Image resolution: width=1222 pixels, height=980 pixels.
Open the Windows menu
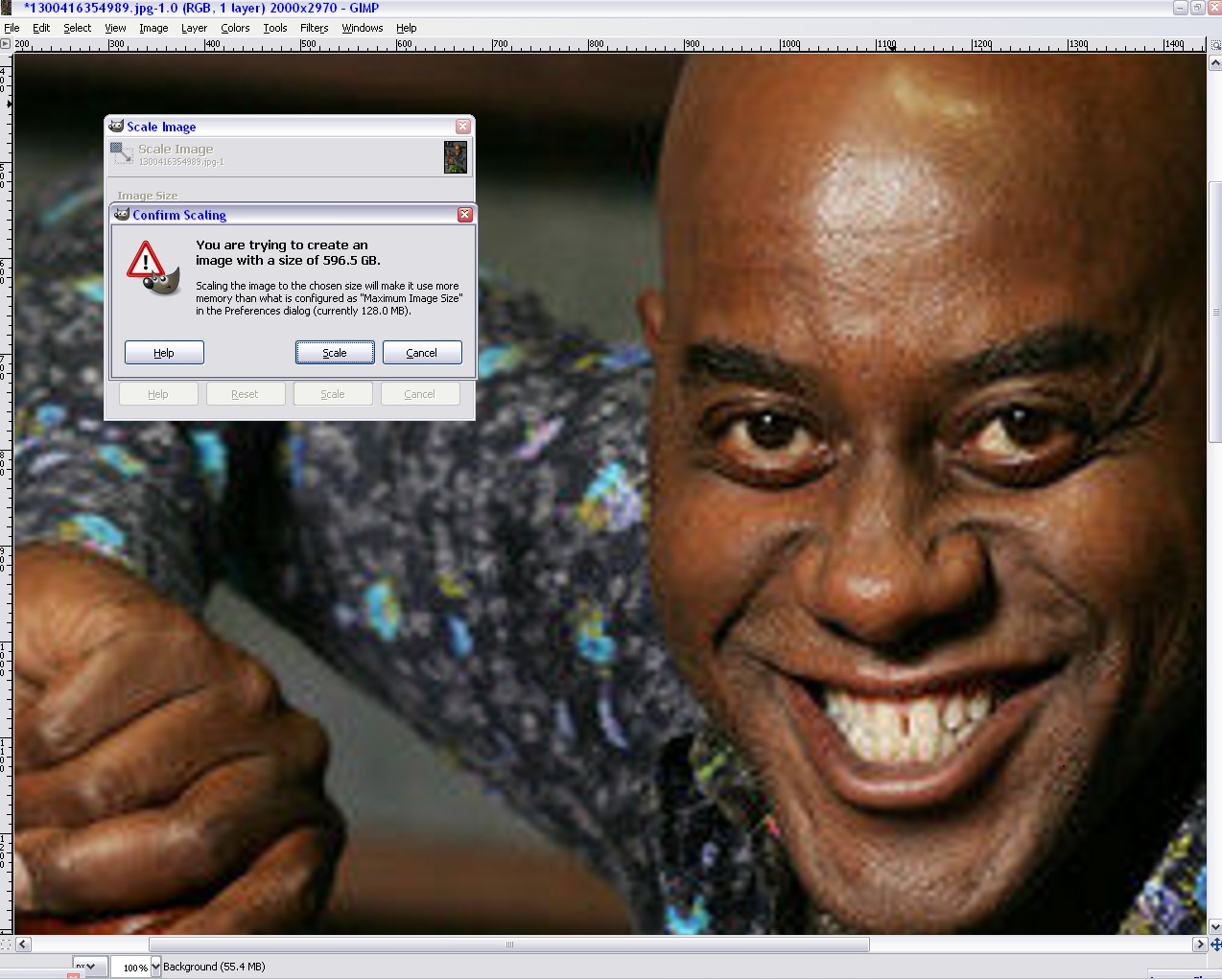[363, 28]
